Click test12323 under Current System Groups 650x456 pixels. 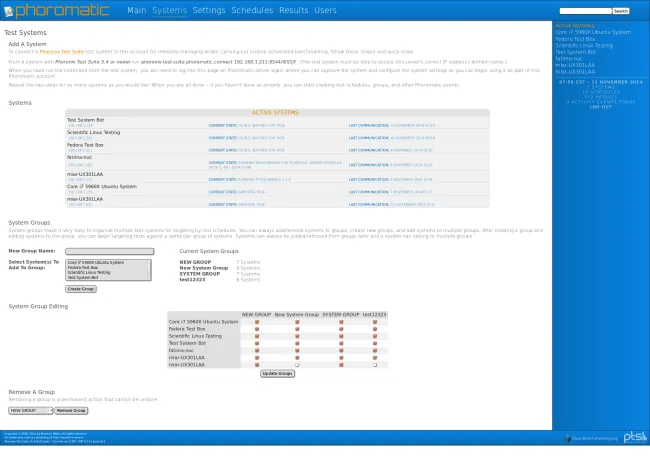pos(192,280)
